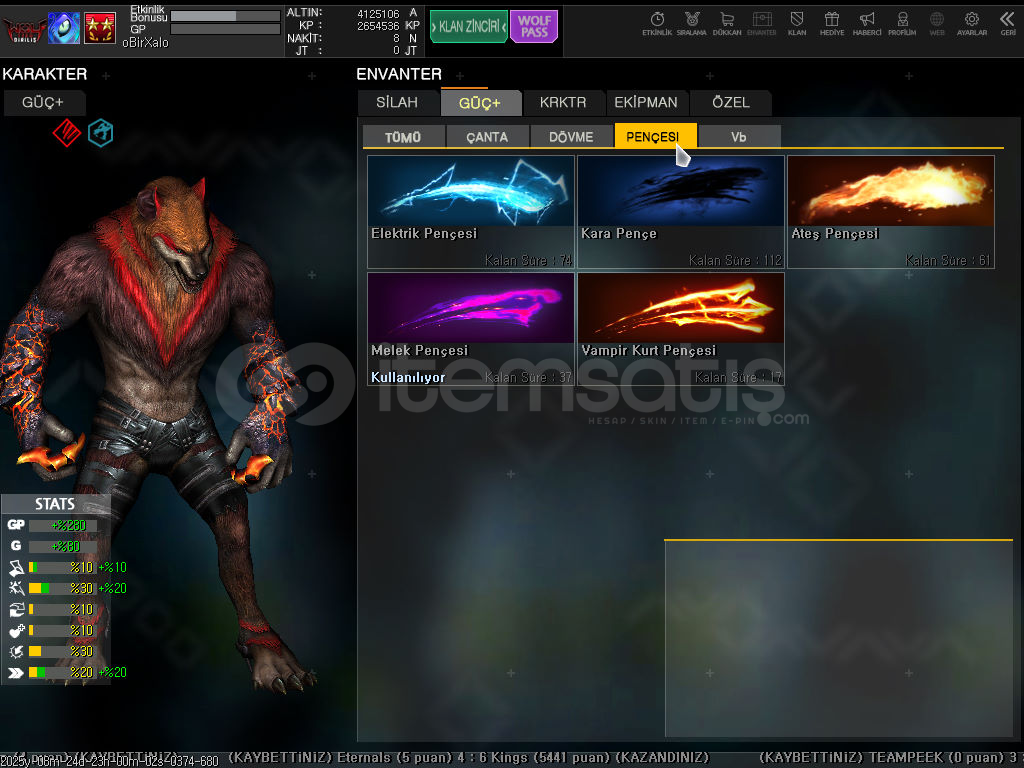Click the teal hexagon power-up icon
This screenshot has height=768, width=1024.
pyautogui.click(x=101, y=133)
